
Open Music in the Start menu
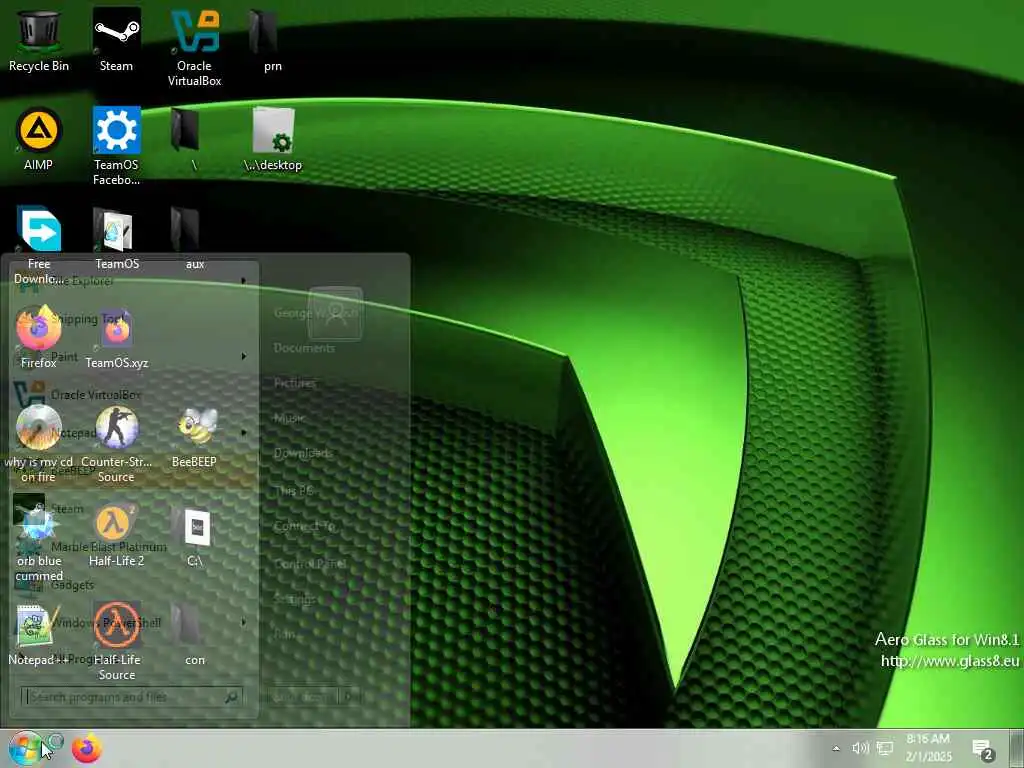click(x=289, y=418)
